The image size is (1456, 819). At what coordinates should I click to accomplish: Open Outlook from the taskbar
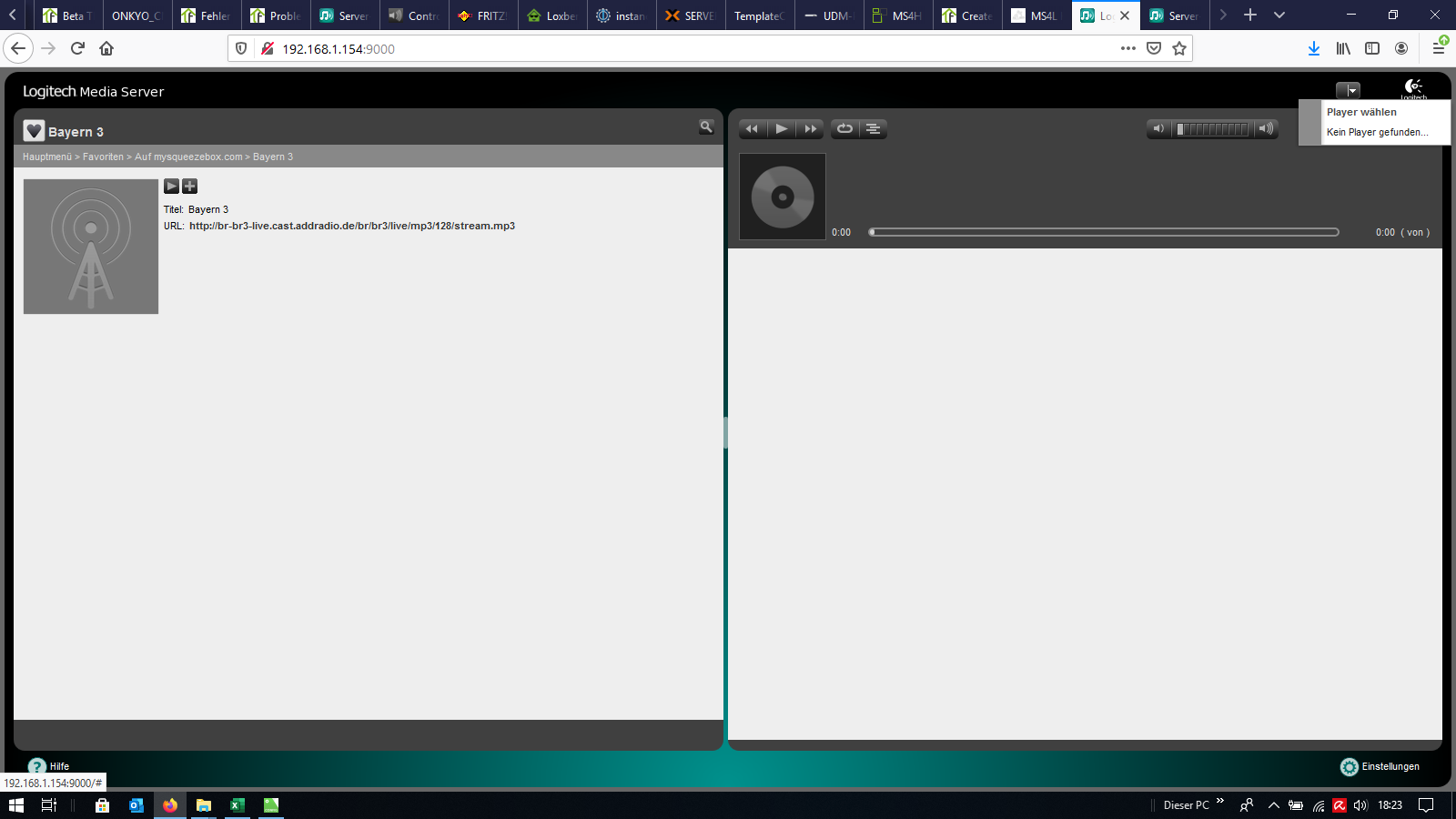136,805
